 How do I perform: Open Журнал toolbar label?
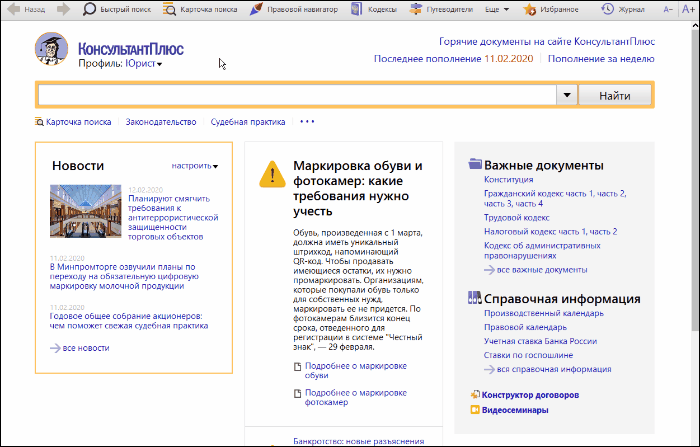tap(631, 9)
